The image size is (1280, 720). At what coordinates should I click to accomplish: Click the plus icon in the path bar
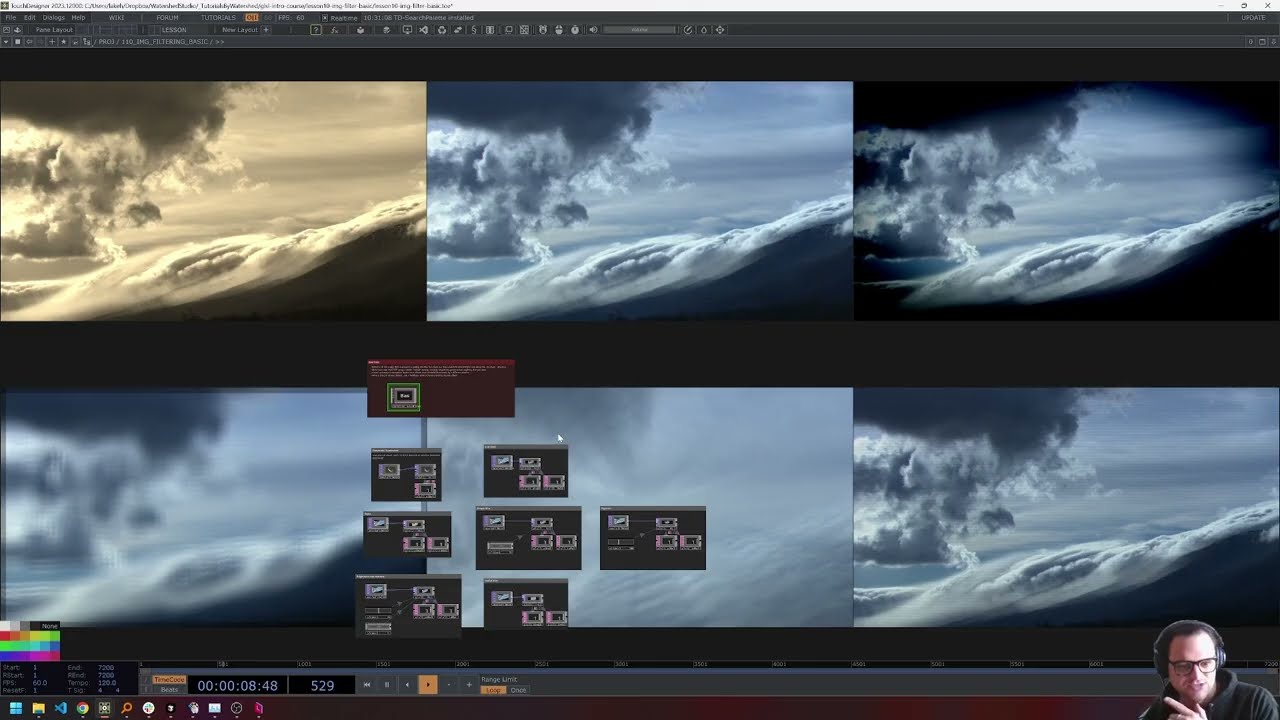(52, 41)
